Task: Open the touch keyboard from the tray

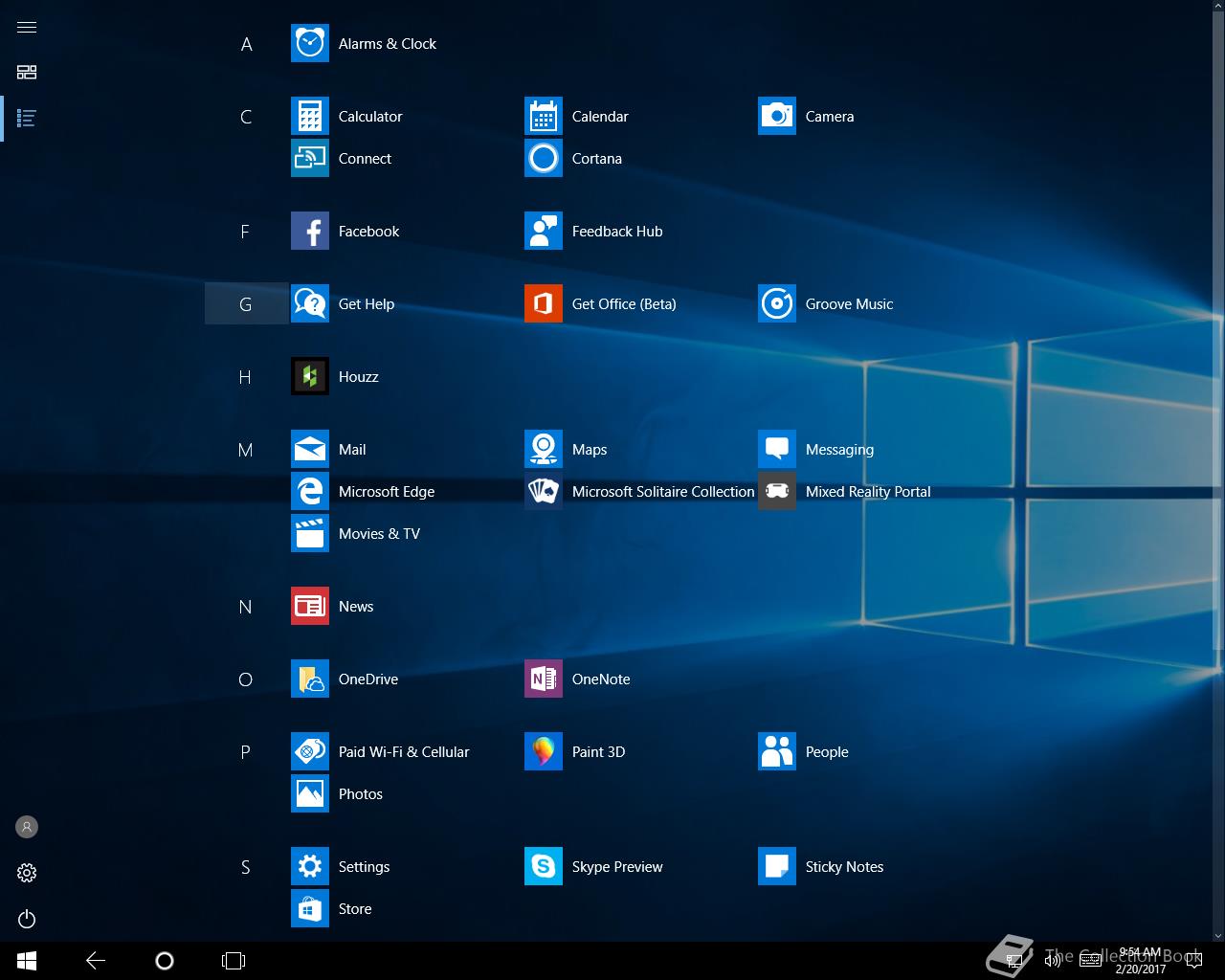Action: coord(1090,961)
